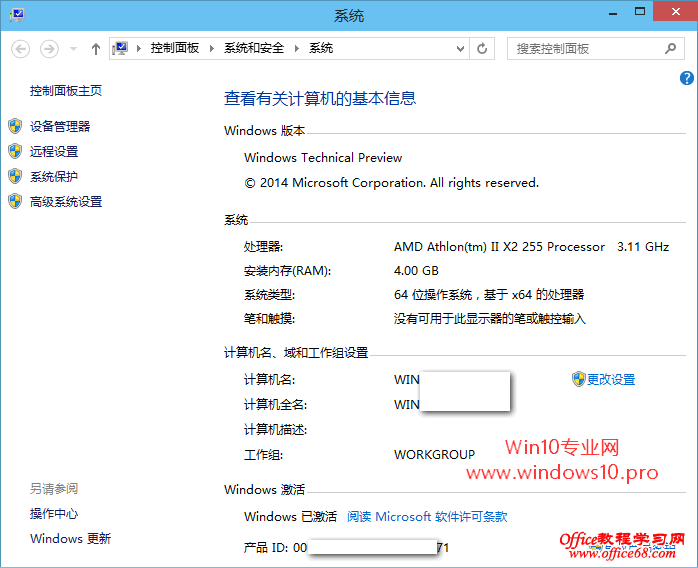
Task: Expand chevron after 系统和安全 breadcrumb
Action: pyautogui.click(x=297, y=48)
